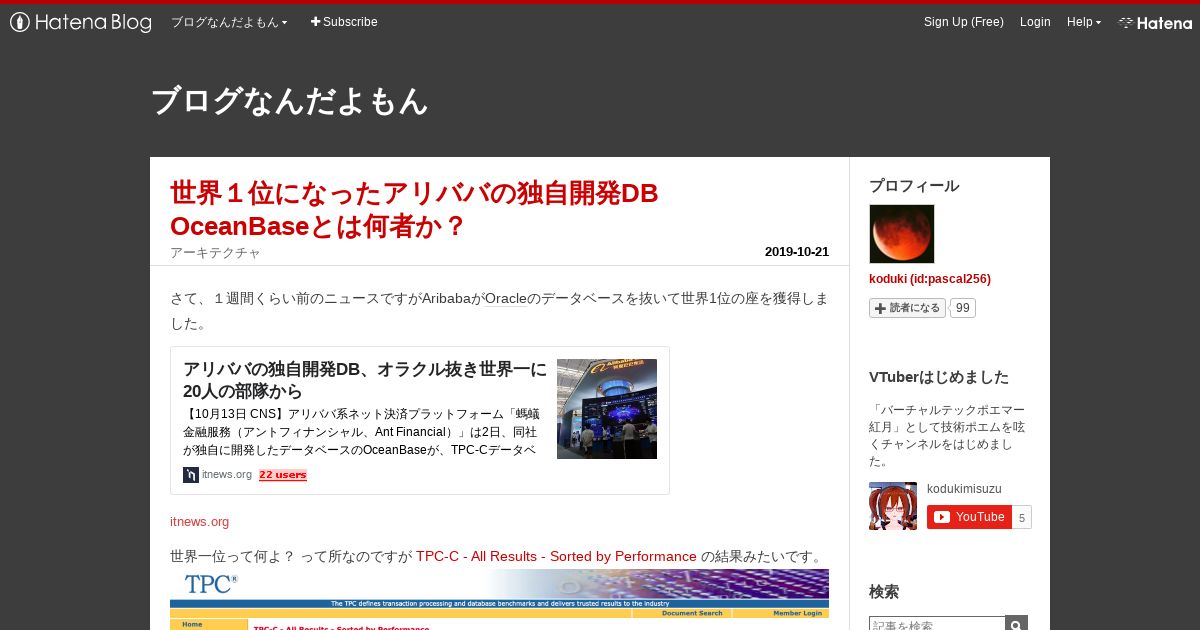Click the 読者になる subscribe button

point(907,308)
